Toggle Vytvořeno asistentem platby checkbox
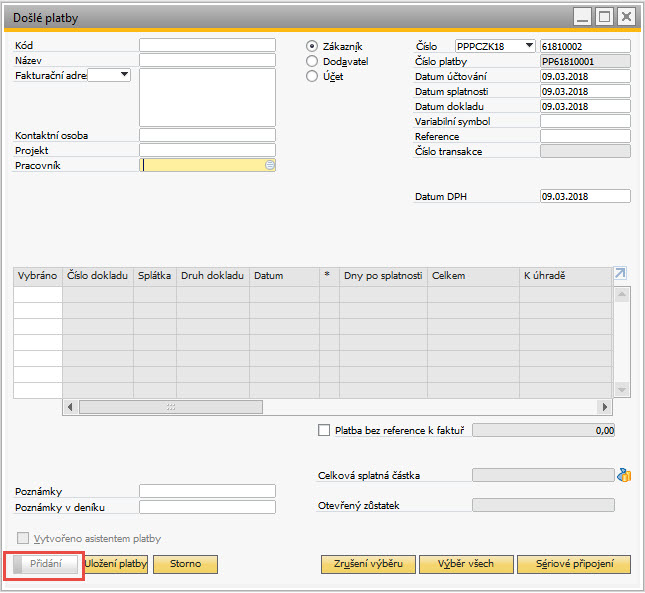Image resolution: width=645 pixels, height=593 pixels. tap(23, 538)
